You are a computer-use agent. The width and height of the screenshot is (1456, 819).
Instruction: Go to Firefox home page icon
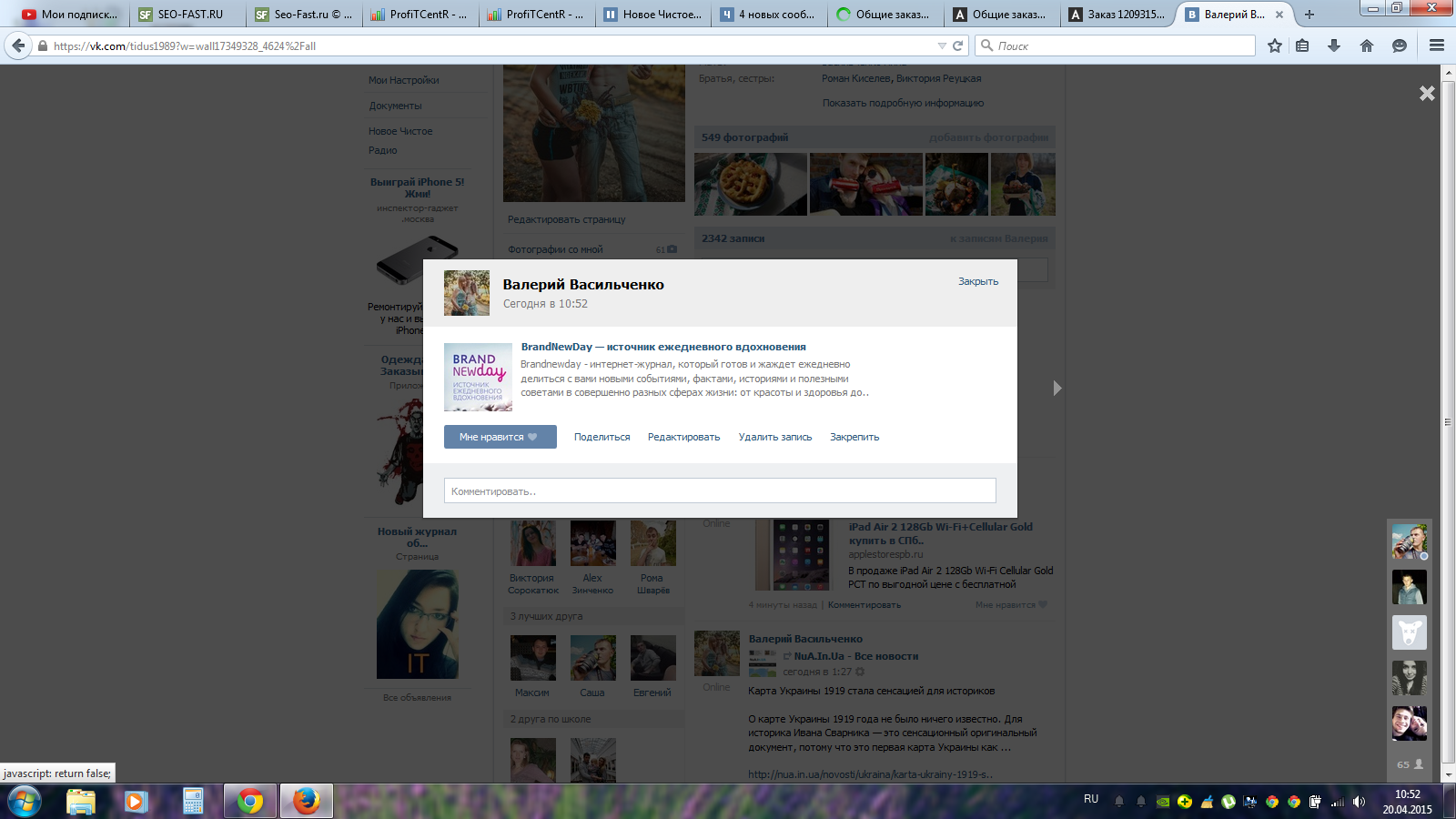[x=1366, y=45]
